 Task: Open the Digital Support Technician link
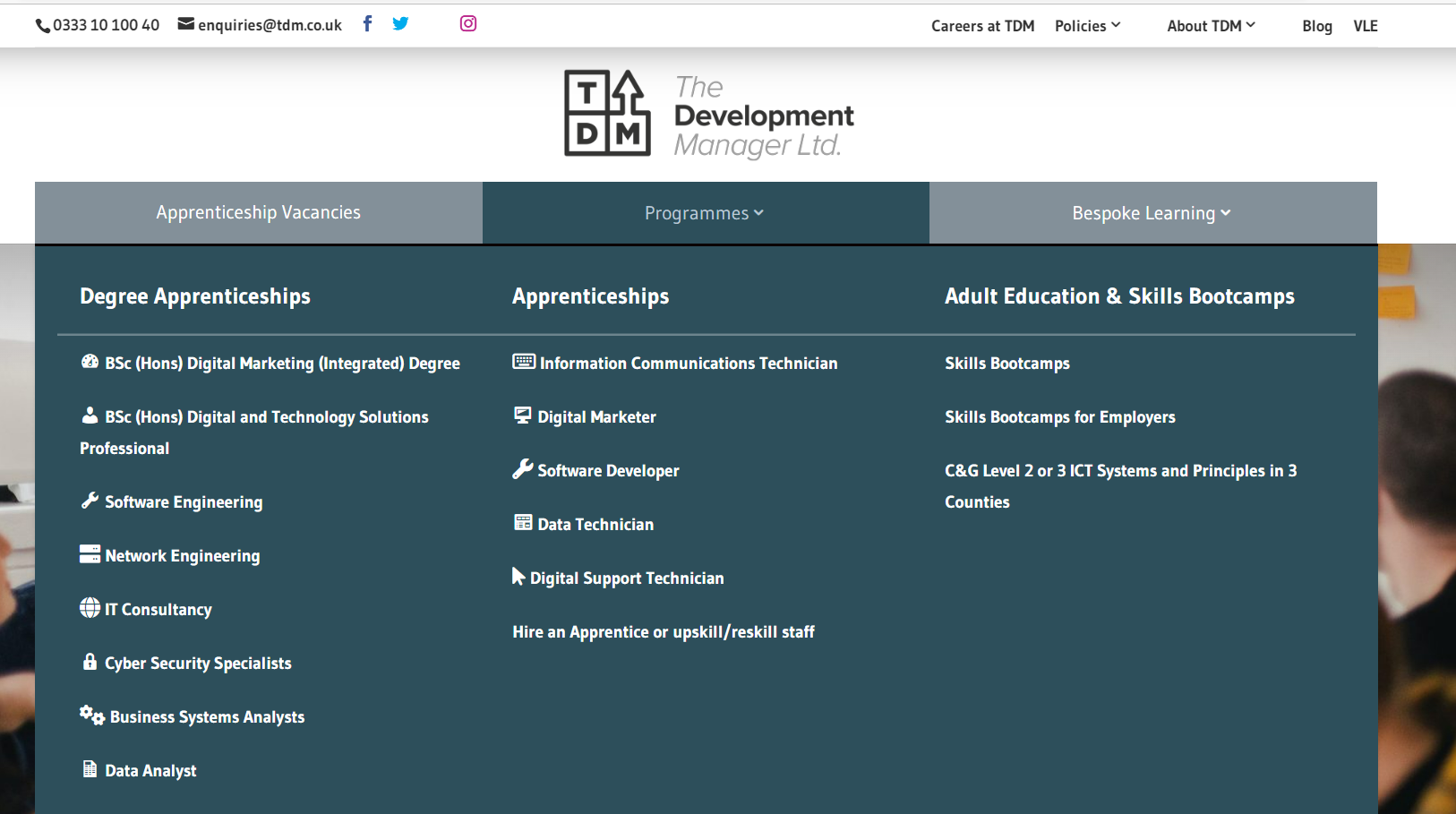point(627,578)
